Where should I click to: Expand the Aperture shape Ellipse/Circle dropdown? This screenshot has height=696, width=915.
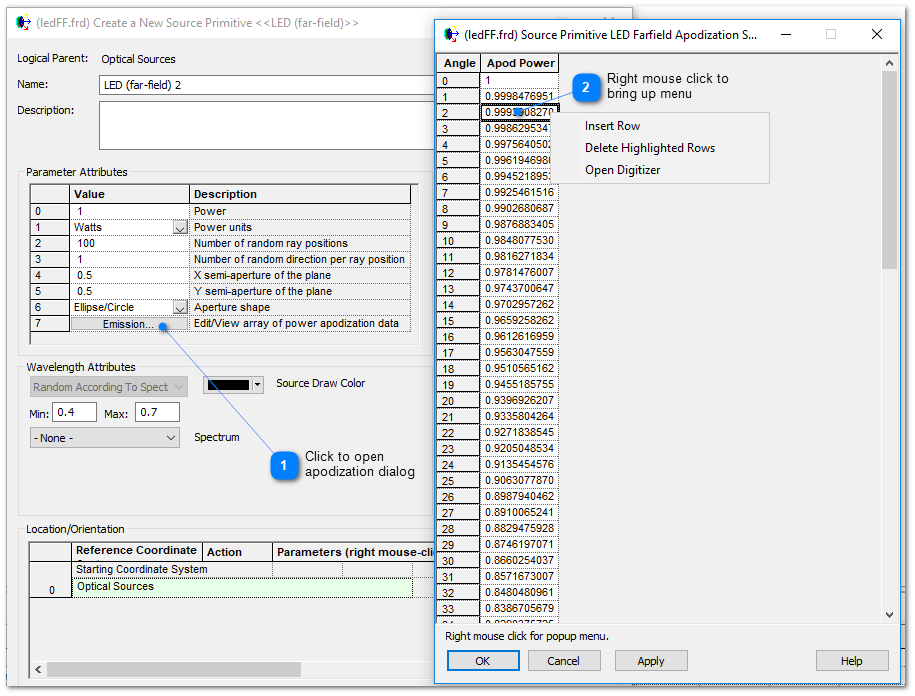click(x=180, y=308)
